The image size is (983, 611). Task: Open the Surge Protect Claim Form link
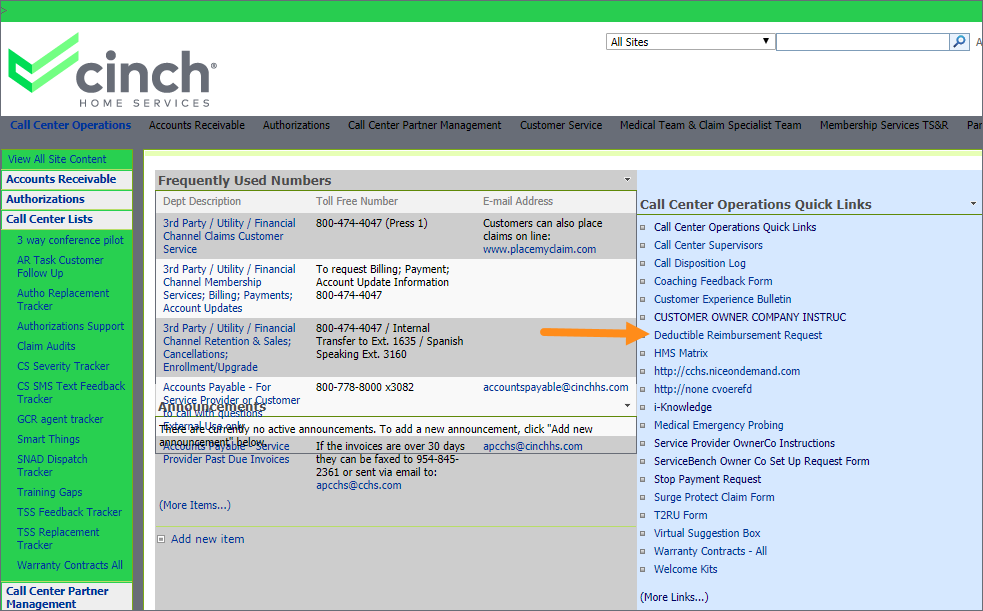coord(714,497)
